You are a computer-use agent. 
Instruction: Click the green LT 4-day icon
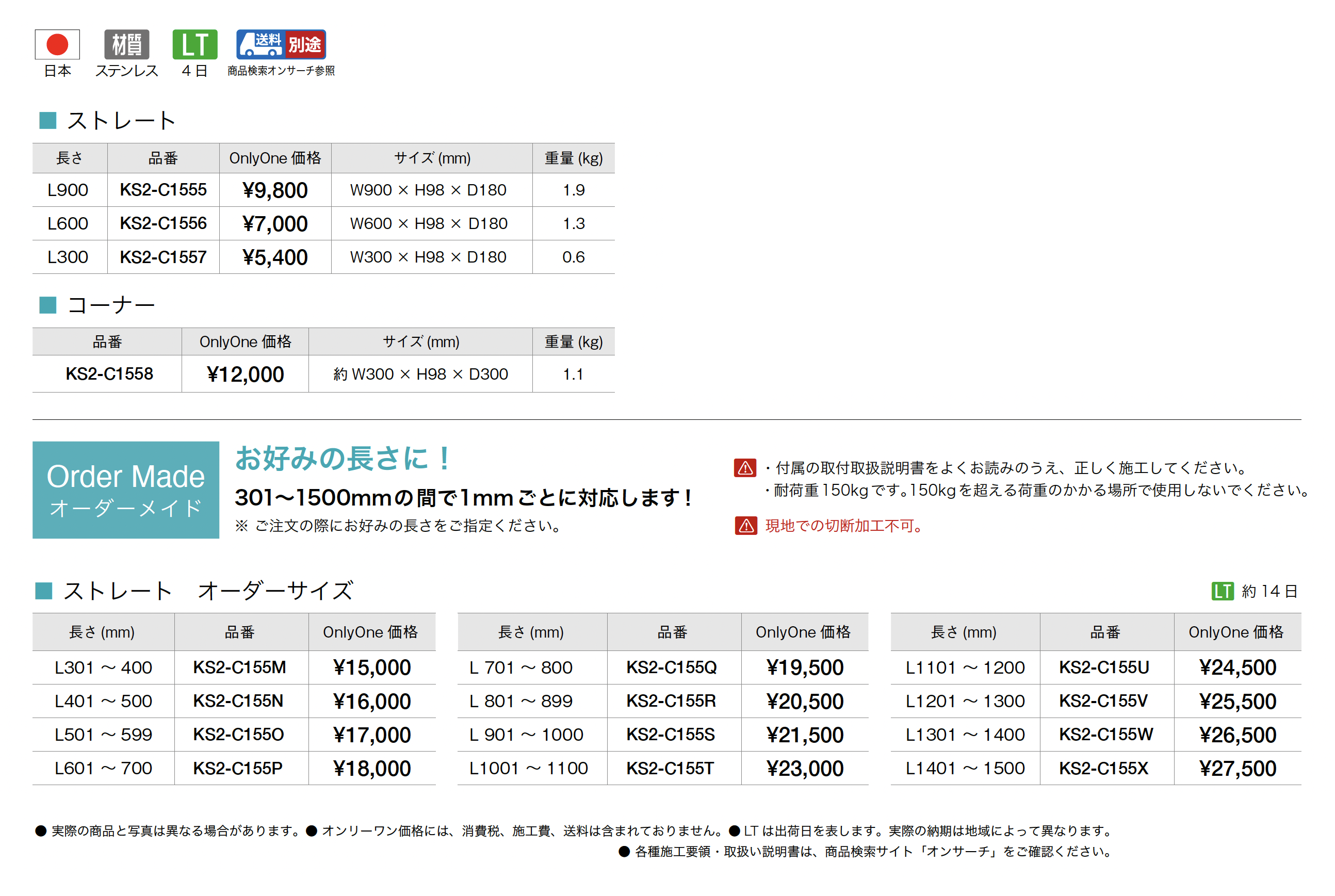coord(194,44)
